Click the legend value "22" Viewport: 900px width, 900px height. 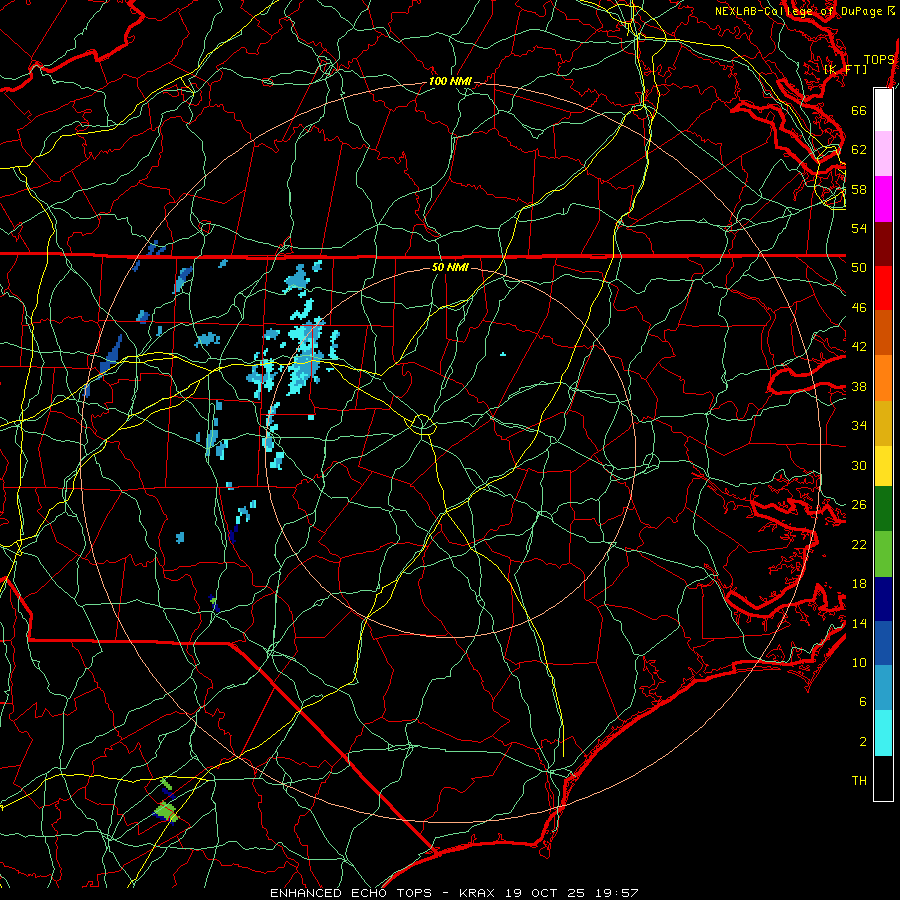click(859, 545)
